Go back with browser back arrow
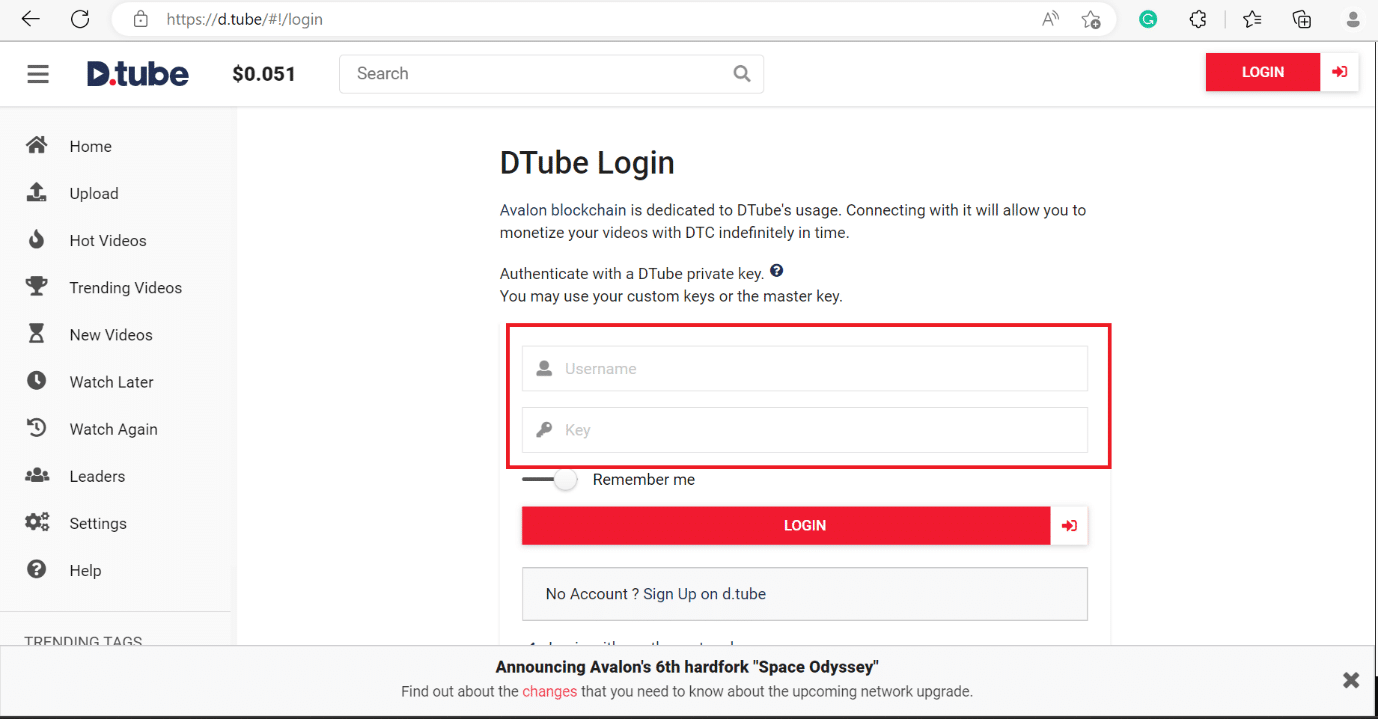The height and width of the screenshot is (719, 1378). coord(31,19)
